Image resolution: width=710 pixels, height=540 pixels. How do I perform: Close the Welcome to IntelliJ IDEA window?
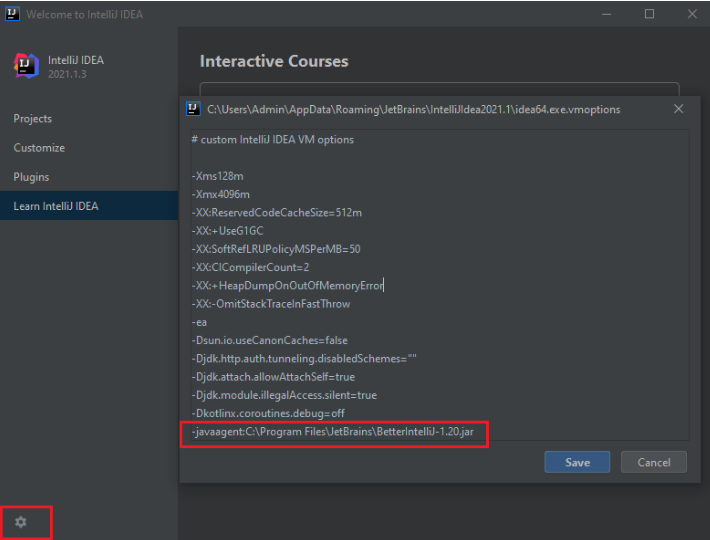pyautogui.click(x=692, y=14)
